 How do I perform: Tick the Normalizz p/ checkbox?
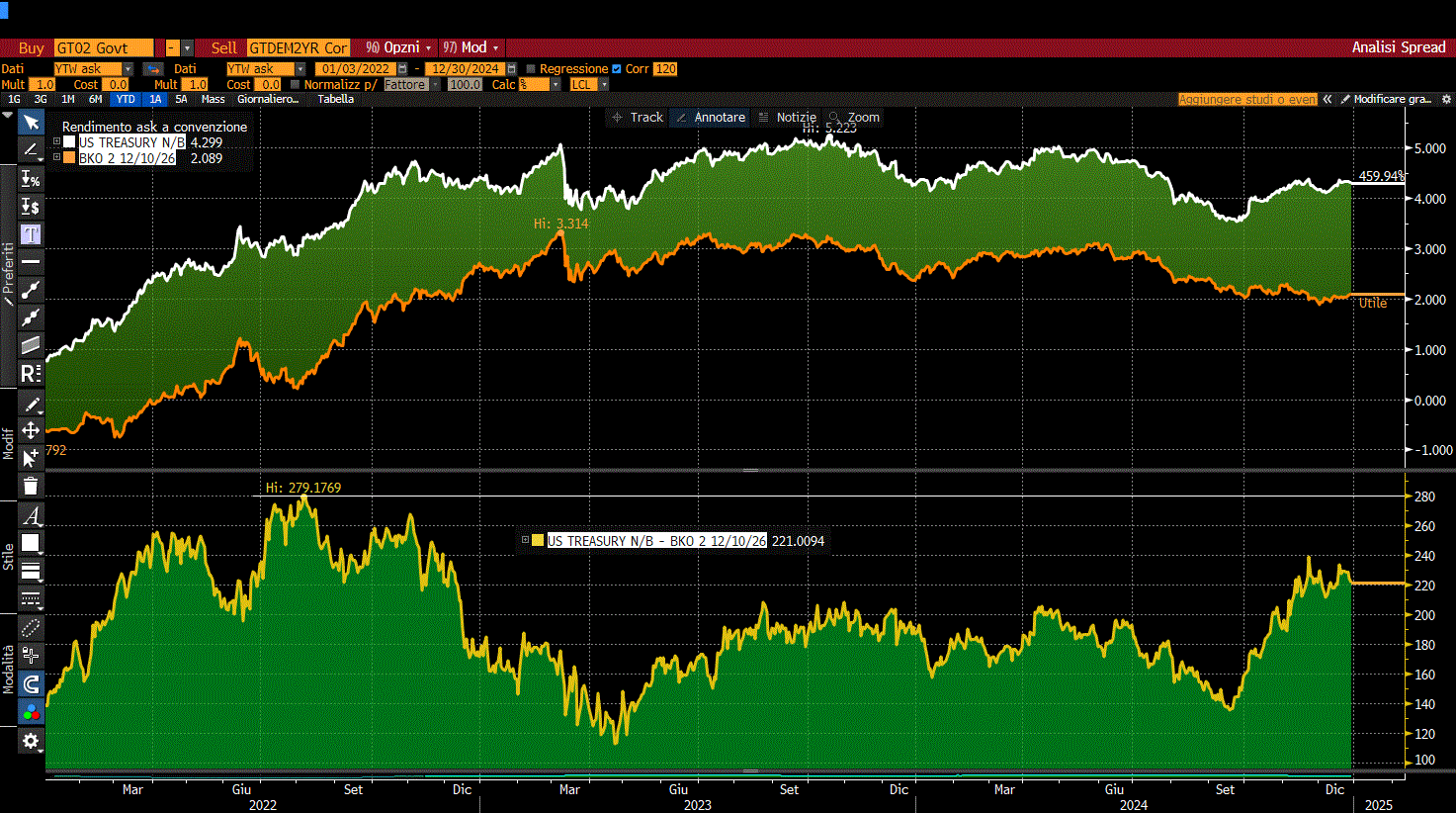pos(295,85)
